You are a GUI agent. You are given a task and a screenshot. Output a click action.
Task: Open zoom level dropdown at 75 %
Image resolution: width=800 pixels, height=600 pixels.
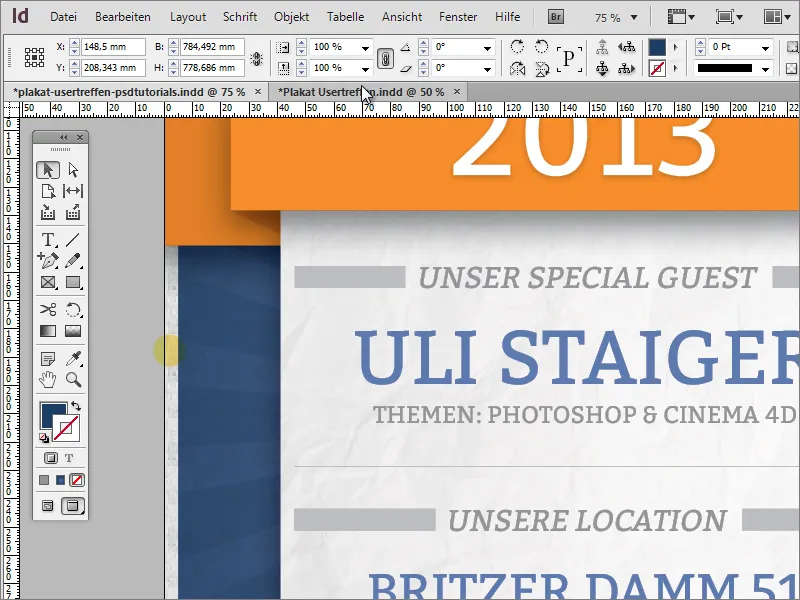(x=634, y=17)
